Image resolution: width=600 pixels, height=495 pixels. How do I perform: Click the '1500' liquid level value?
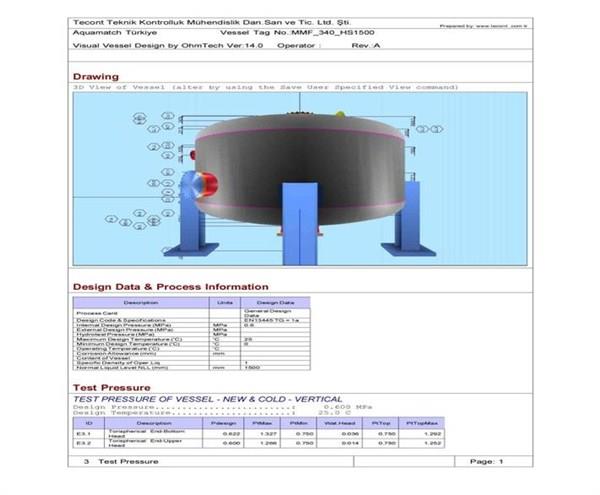tap(252, 368)
